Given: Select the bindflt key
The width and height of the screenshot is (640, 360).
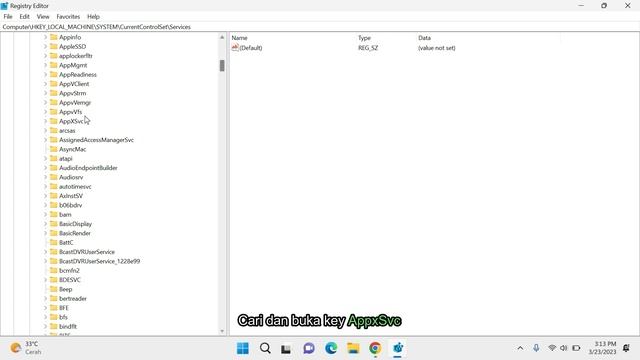Looking at the screenshot, I should coord(68,327).
